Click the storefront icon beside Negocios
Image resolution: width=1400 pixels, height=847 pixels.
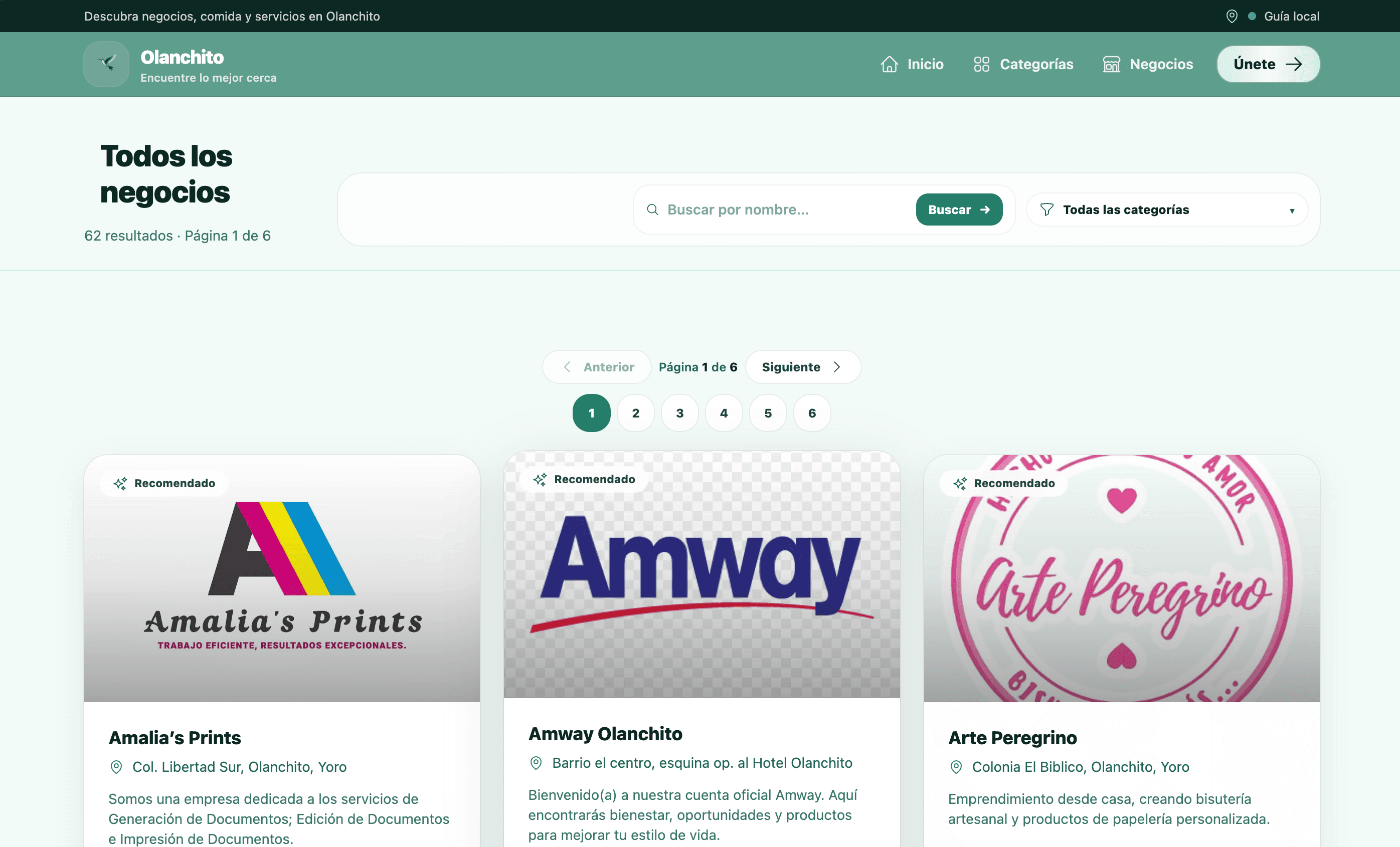1111,64
